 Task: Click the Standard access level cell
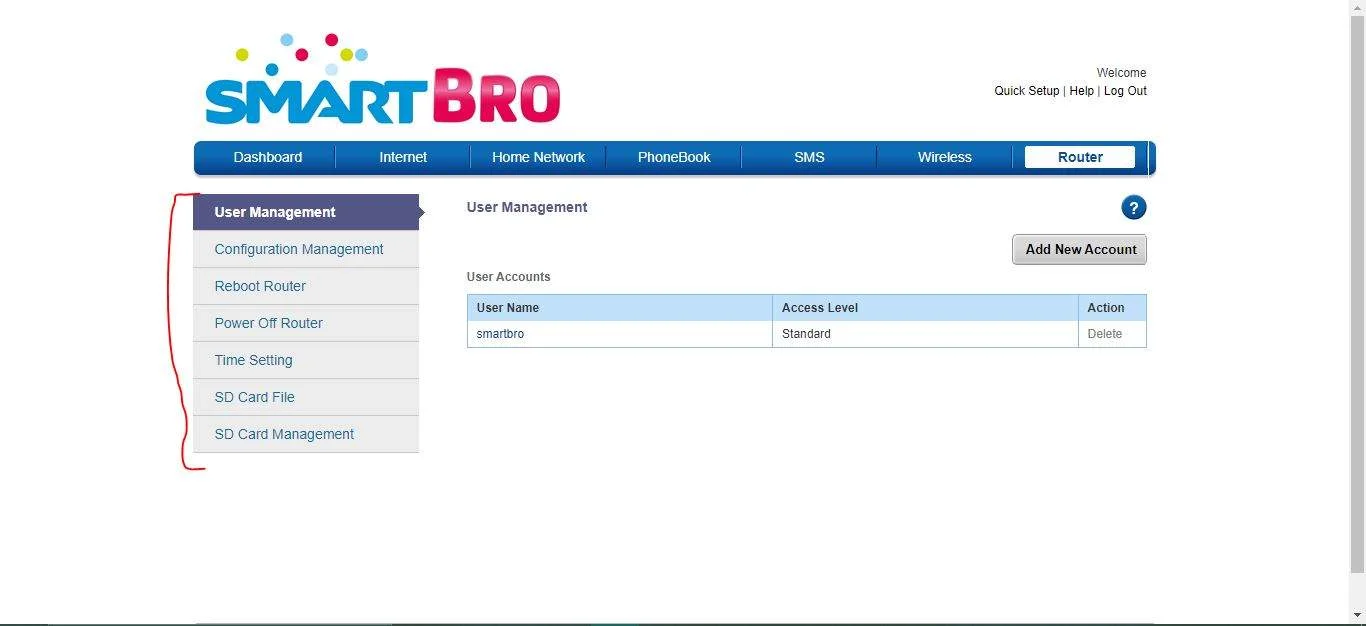(x=925, y=334)
